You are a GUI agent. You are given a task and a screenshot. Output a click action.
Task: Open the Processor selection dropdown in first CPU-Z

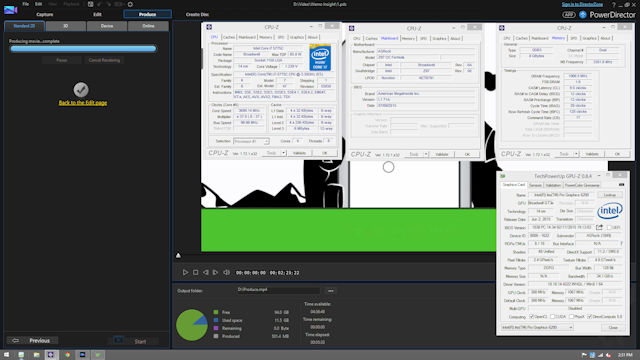[251, 141]
